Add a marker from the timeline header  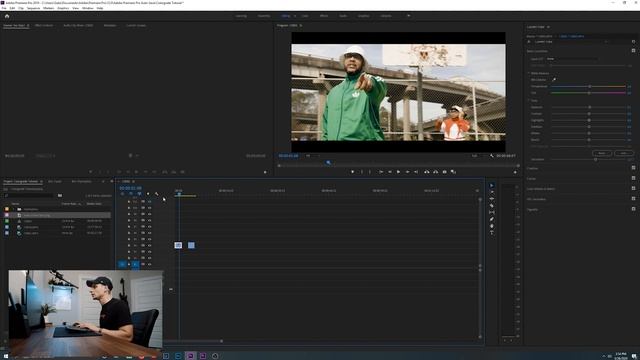point(148,193)
